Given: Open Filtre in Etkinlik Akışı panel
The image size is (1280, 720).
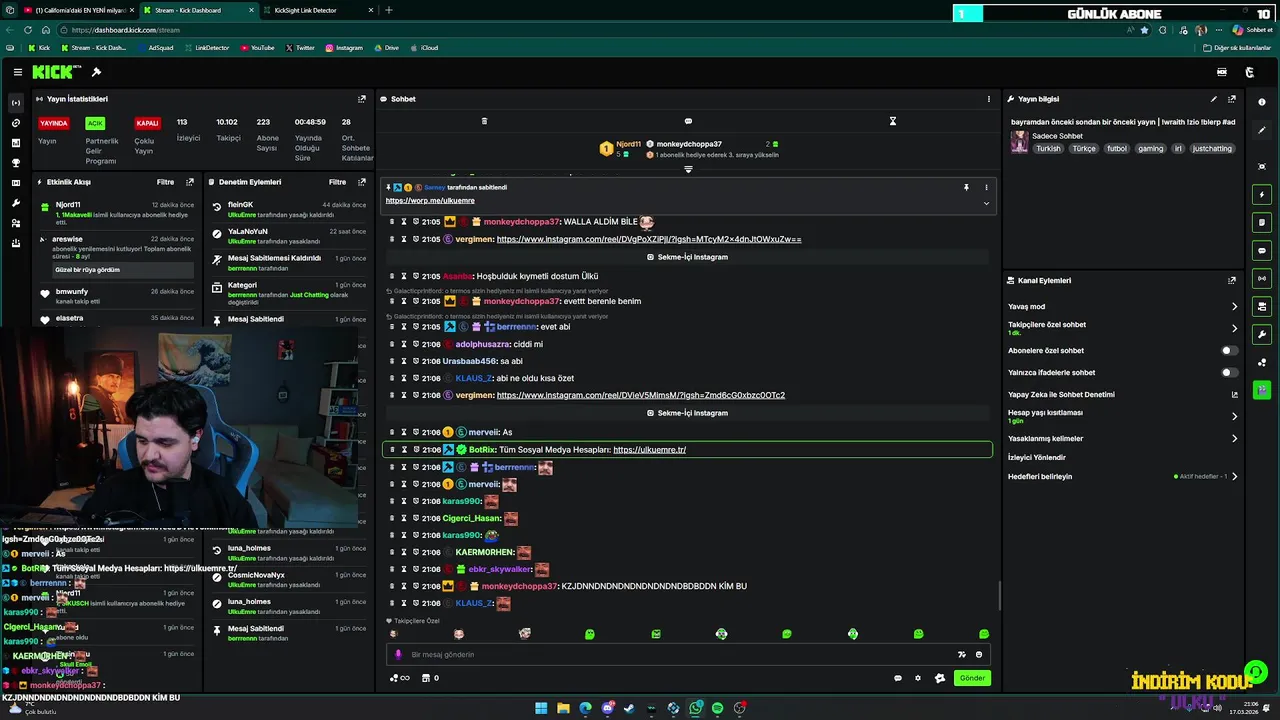Looking at the screenshot, I should [x=165, y=182].
